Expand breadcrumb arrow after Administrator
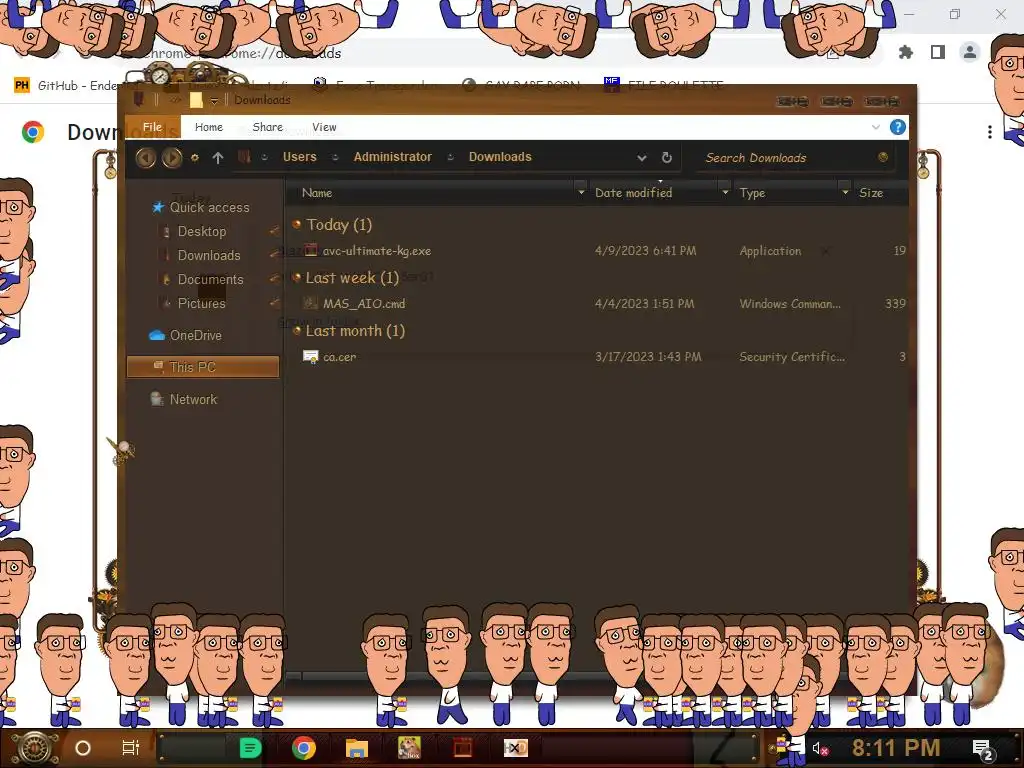 click(450, 157)
